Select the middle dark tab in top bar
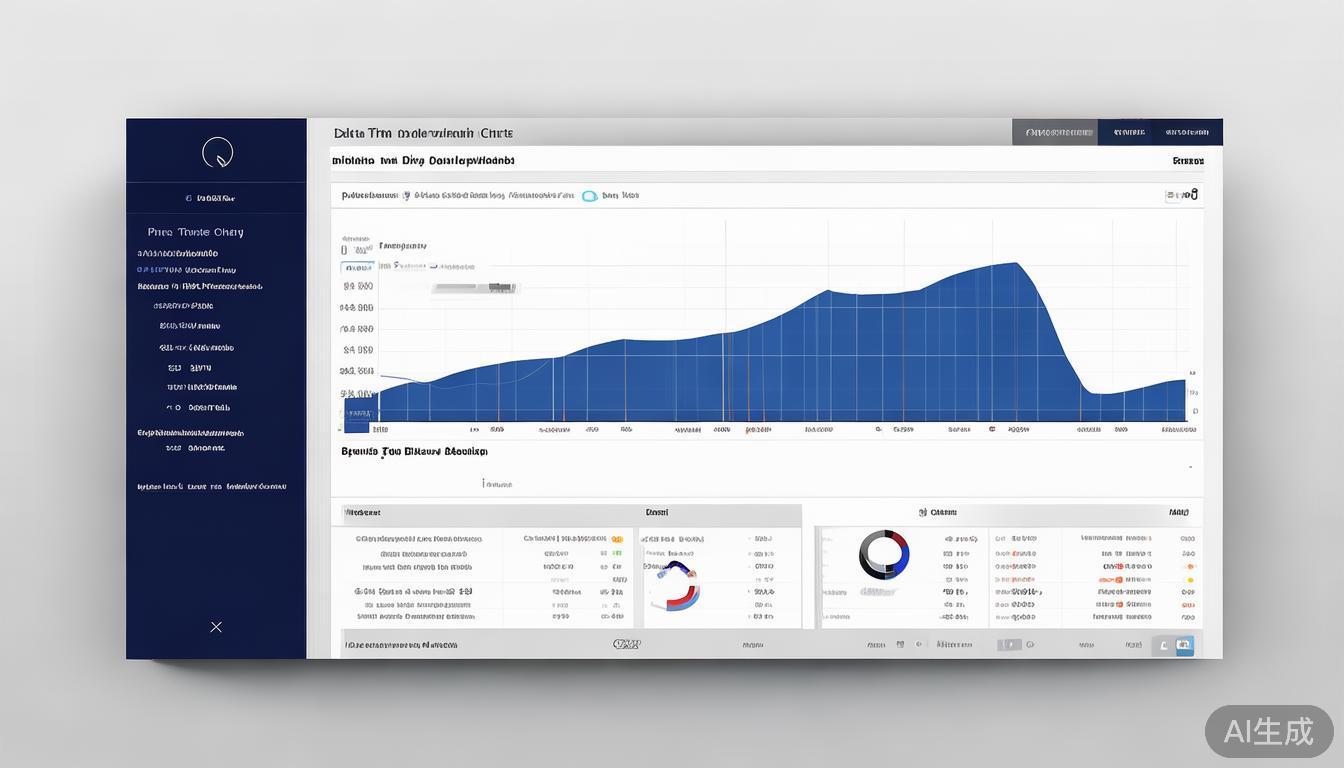Screen dimensions: 1344x768 point(1129,132)
